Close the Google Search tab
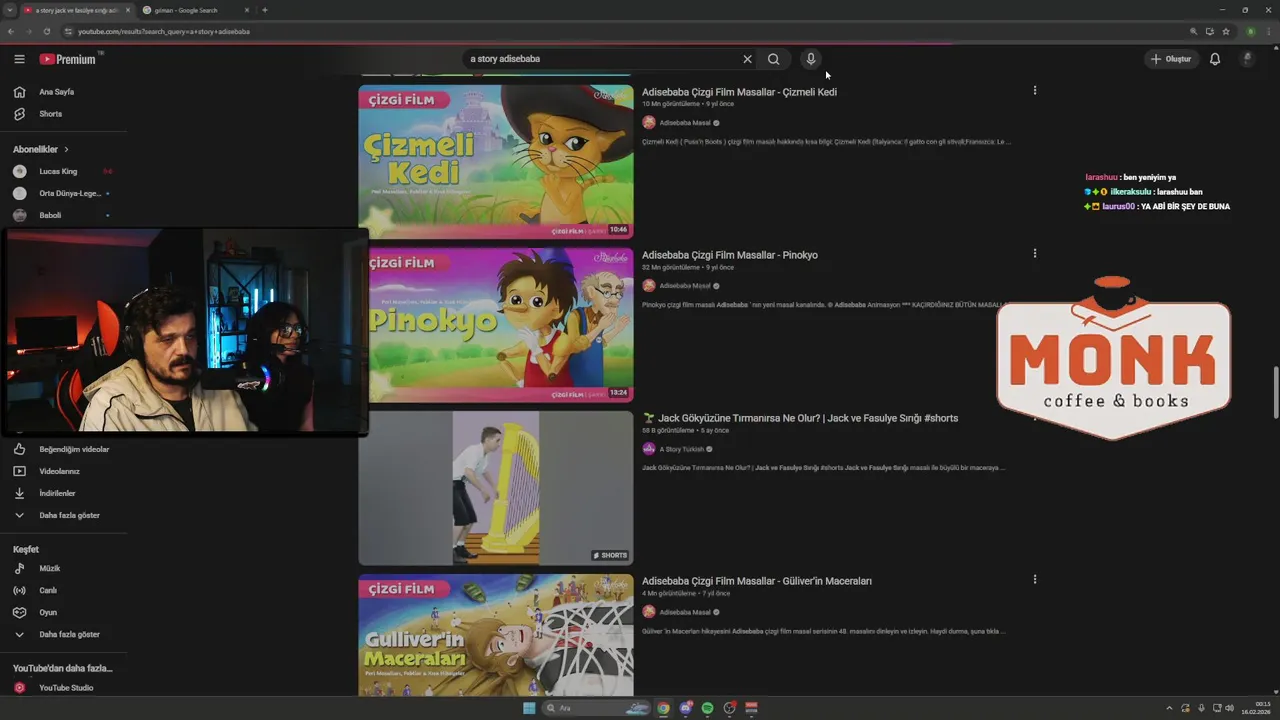 (x=247, y=10)
